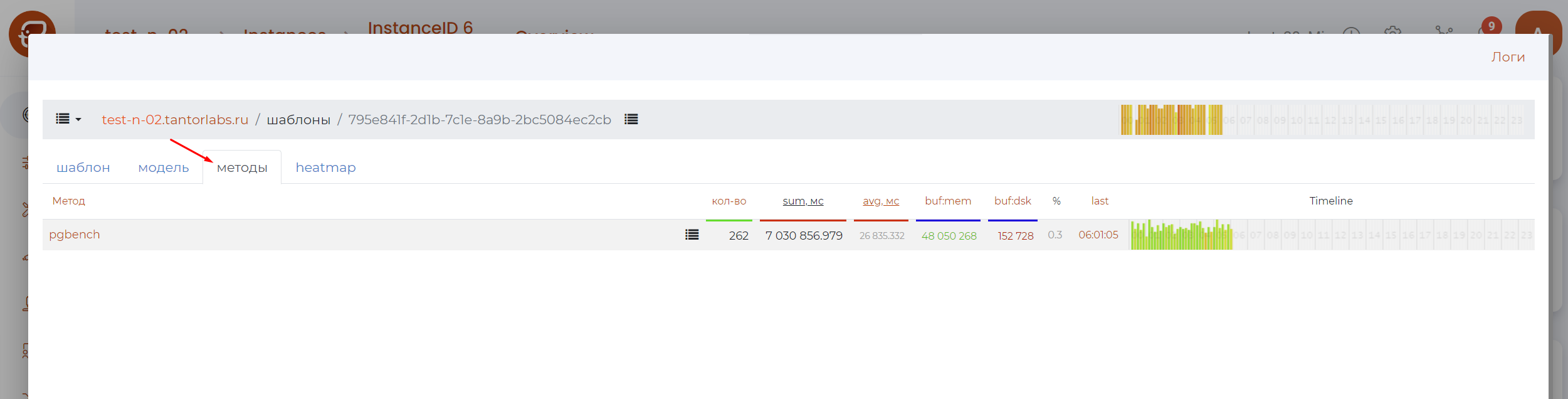
Task: Click the buf:mem column header
Action: click(x=947, y=201)
